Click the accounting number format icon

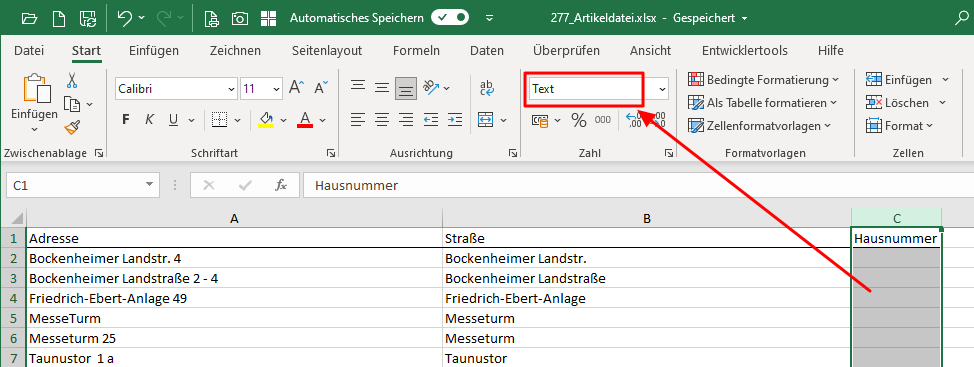tap(540, 120)
